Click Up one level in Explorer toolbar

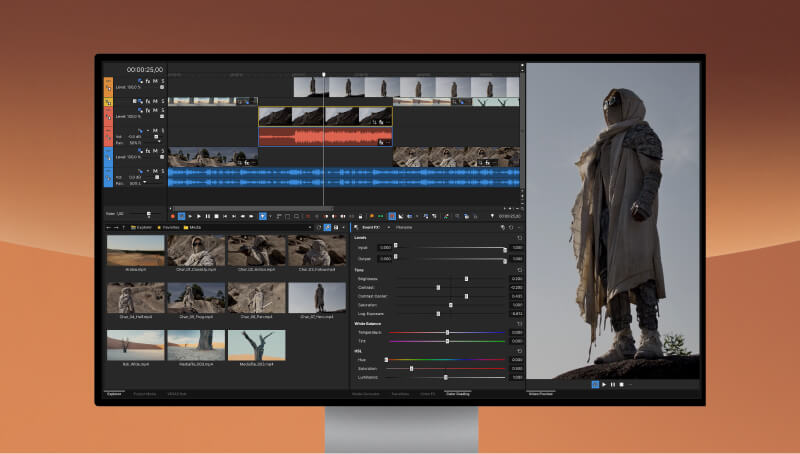coord(123,228)
